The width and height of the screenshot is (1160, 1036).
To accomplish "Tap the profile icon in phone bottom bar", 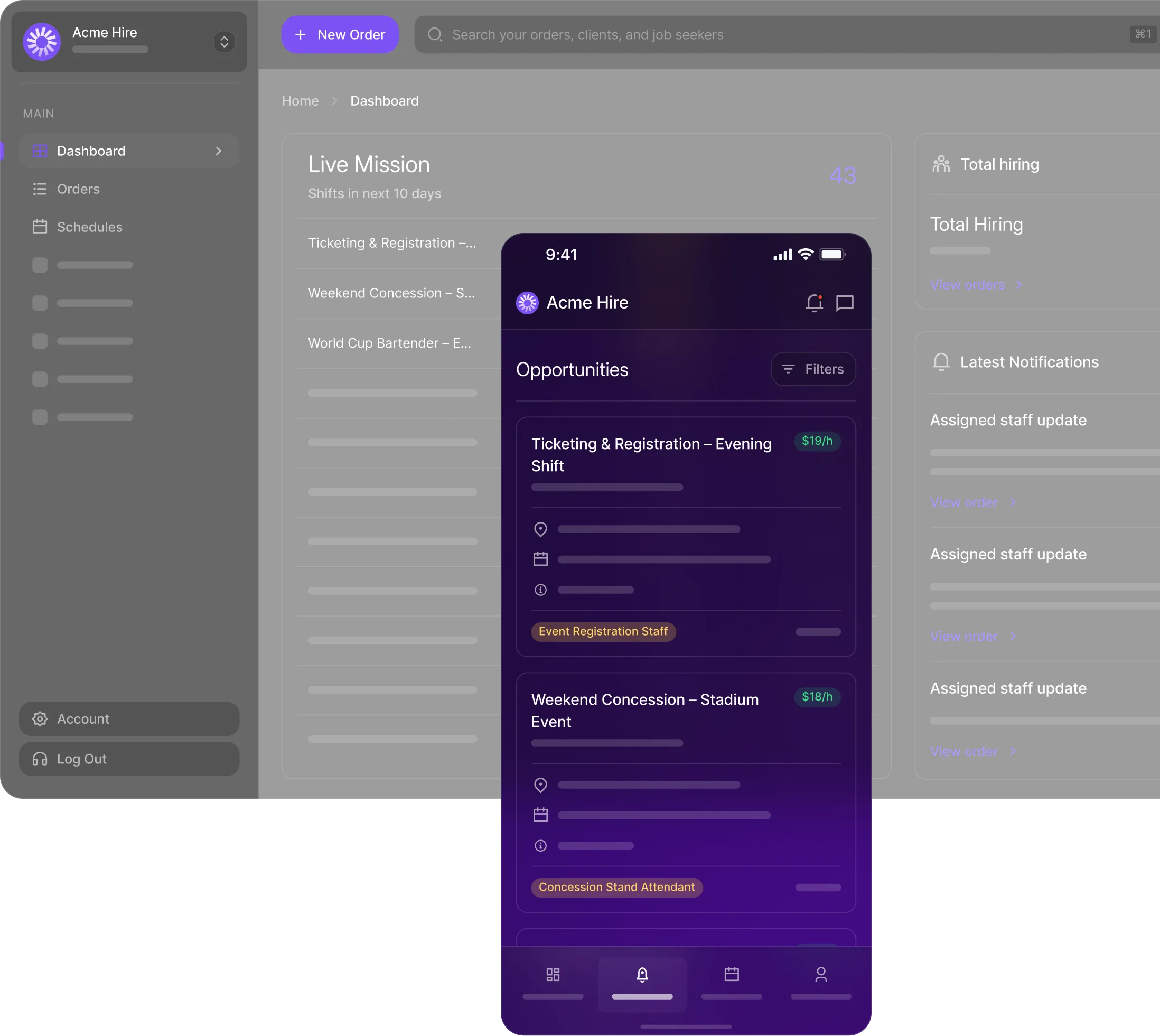I will (x=821, y=975).
